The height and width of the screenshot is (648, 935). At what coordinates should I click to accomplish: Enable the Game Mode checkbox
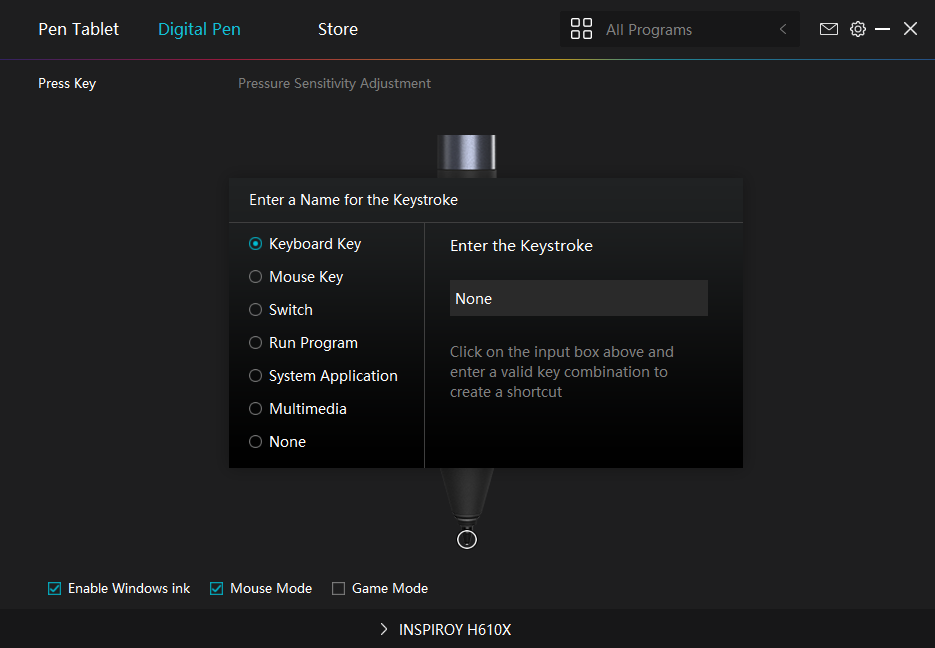339,589
